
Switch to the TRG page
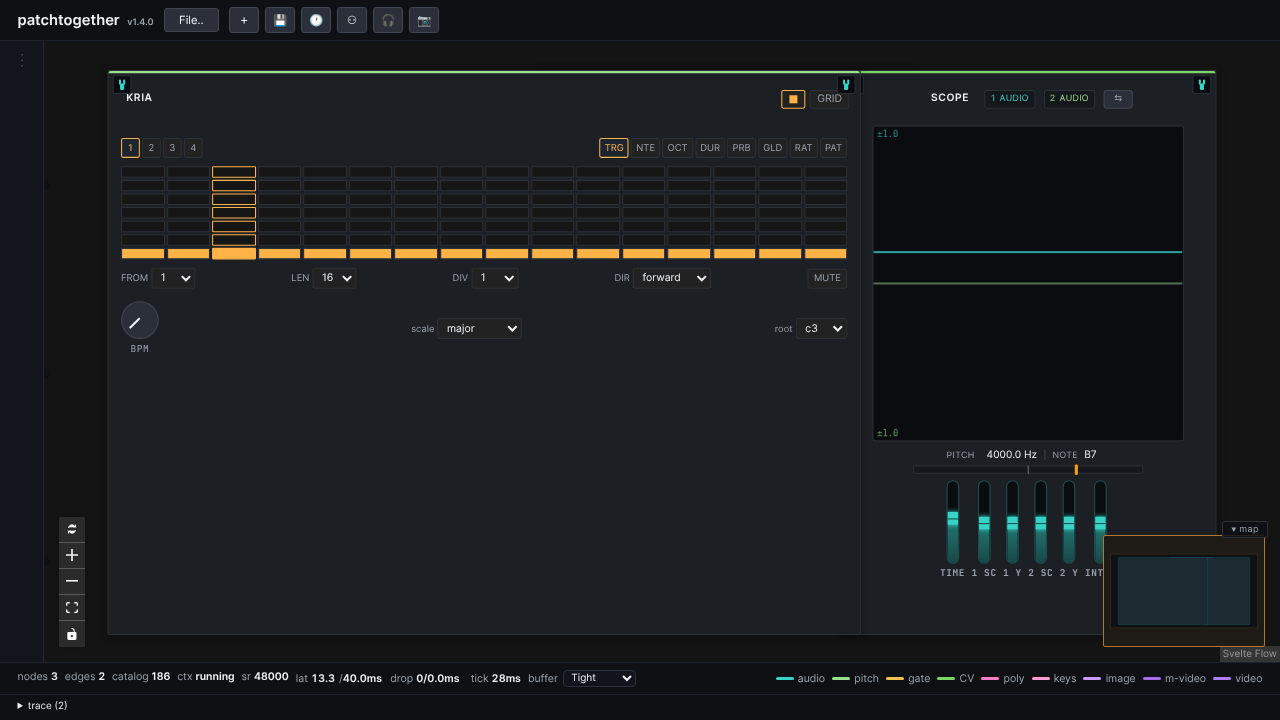(x=614, y=148)
